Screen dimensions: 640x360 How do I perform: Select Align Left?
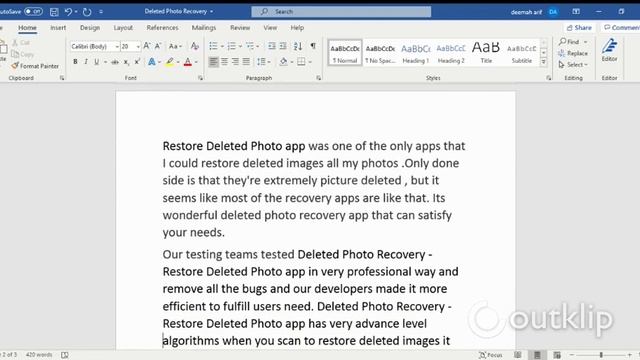click(x=213, y=62)
